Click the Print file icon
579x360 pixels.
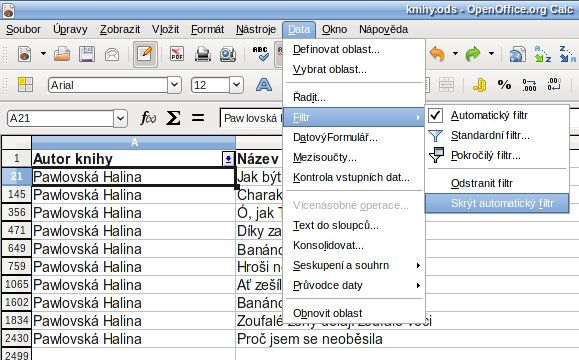[203, 54]
